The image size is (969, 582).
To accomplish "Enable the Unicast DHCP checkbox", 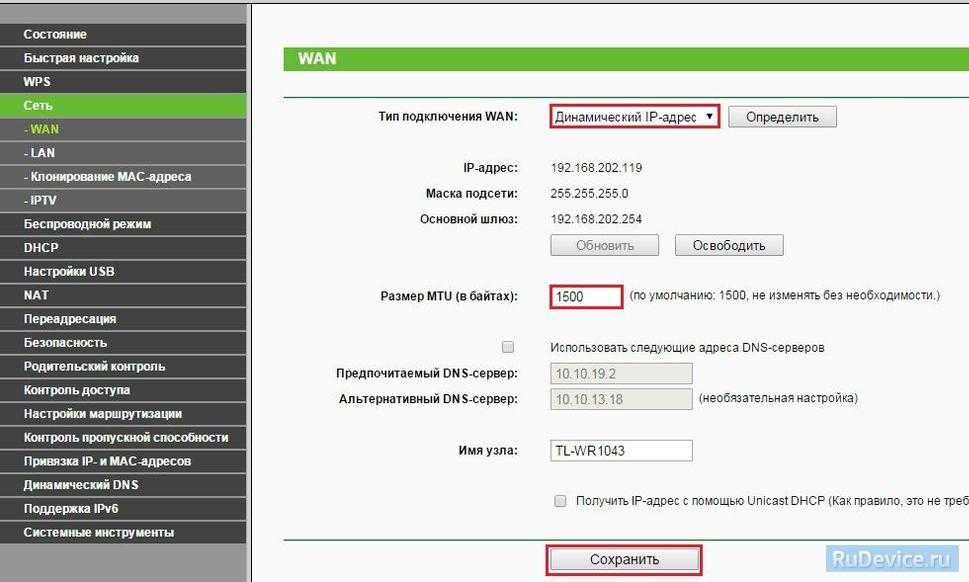I will pyautogui.click(x=560, y=501).
